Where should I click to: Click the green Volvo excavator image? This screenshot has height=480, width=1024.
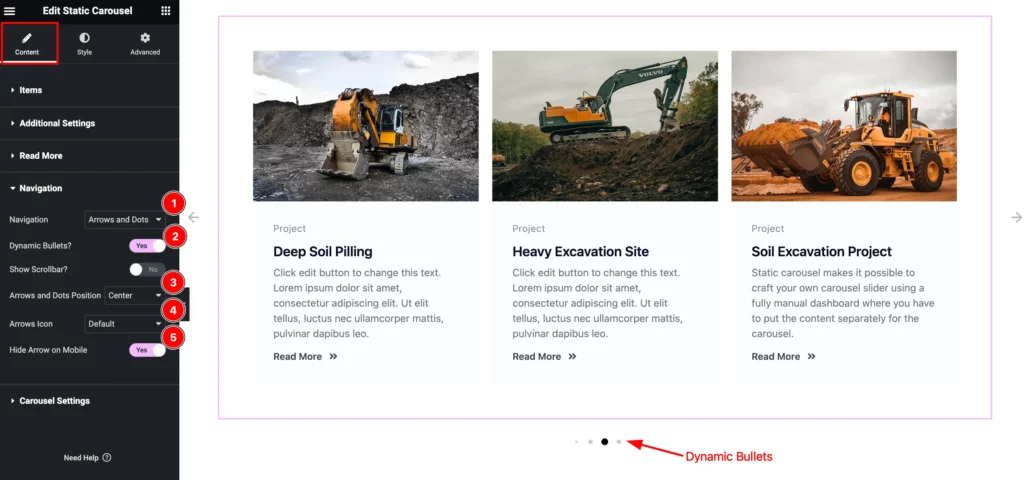(605, 126)
